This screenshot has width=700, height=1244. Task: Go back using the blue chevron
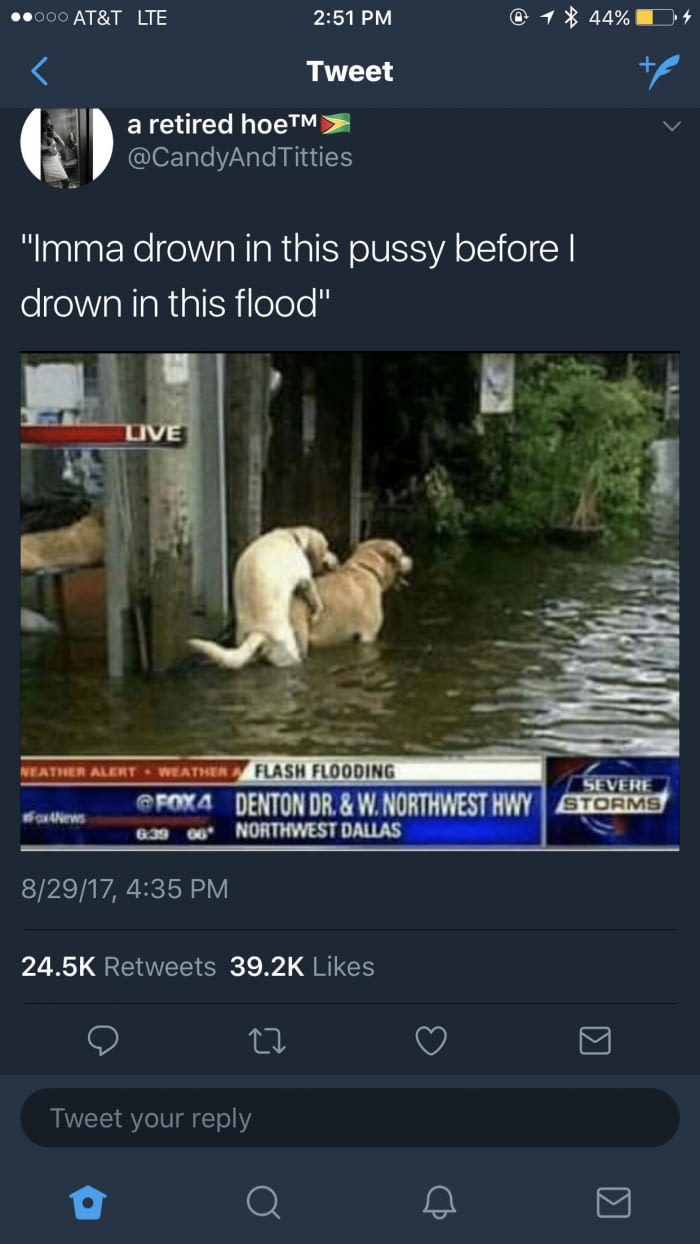pyautogui.click(x=39, y=71)
